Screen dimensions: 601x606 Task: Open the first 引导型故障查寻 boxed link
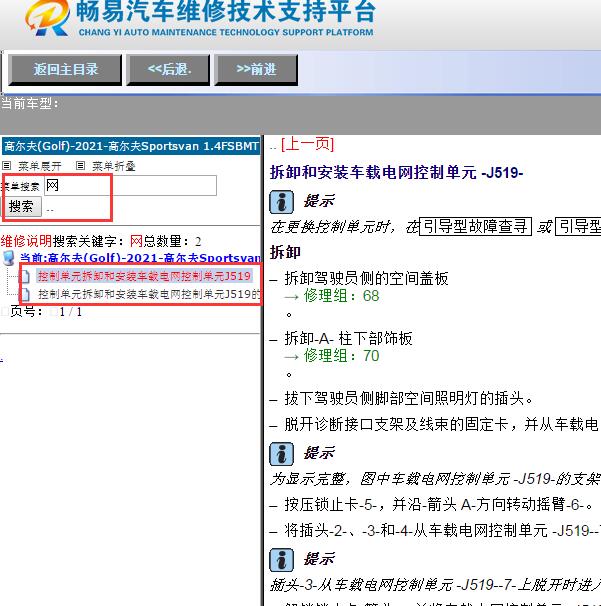coord(475,226)
